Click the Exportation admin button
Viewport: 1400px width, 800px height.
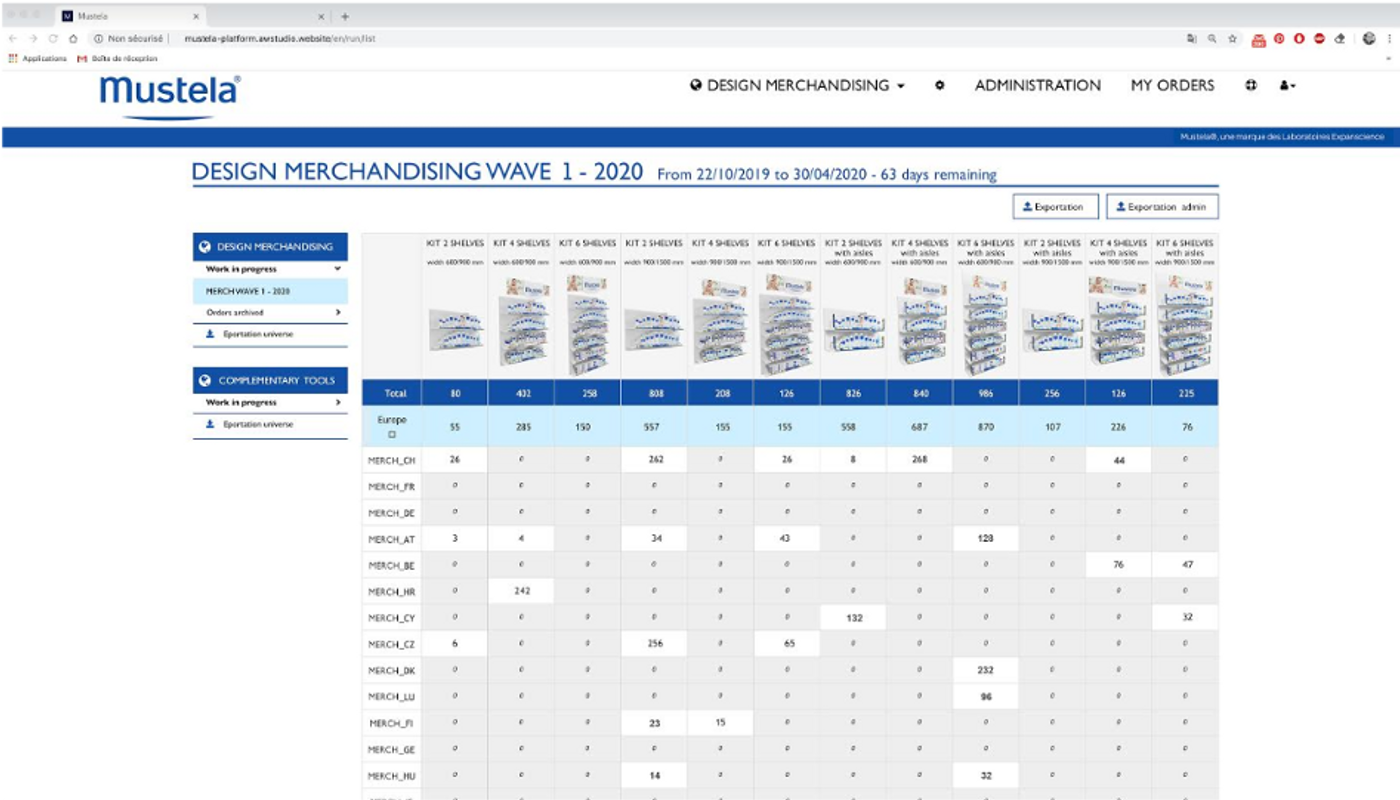coord(1162,207)
